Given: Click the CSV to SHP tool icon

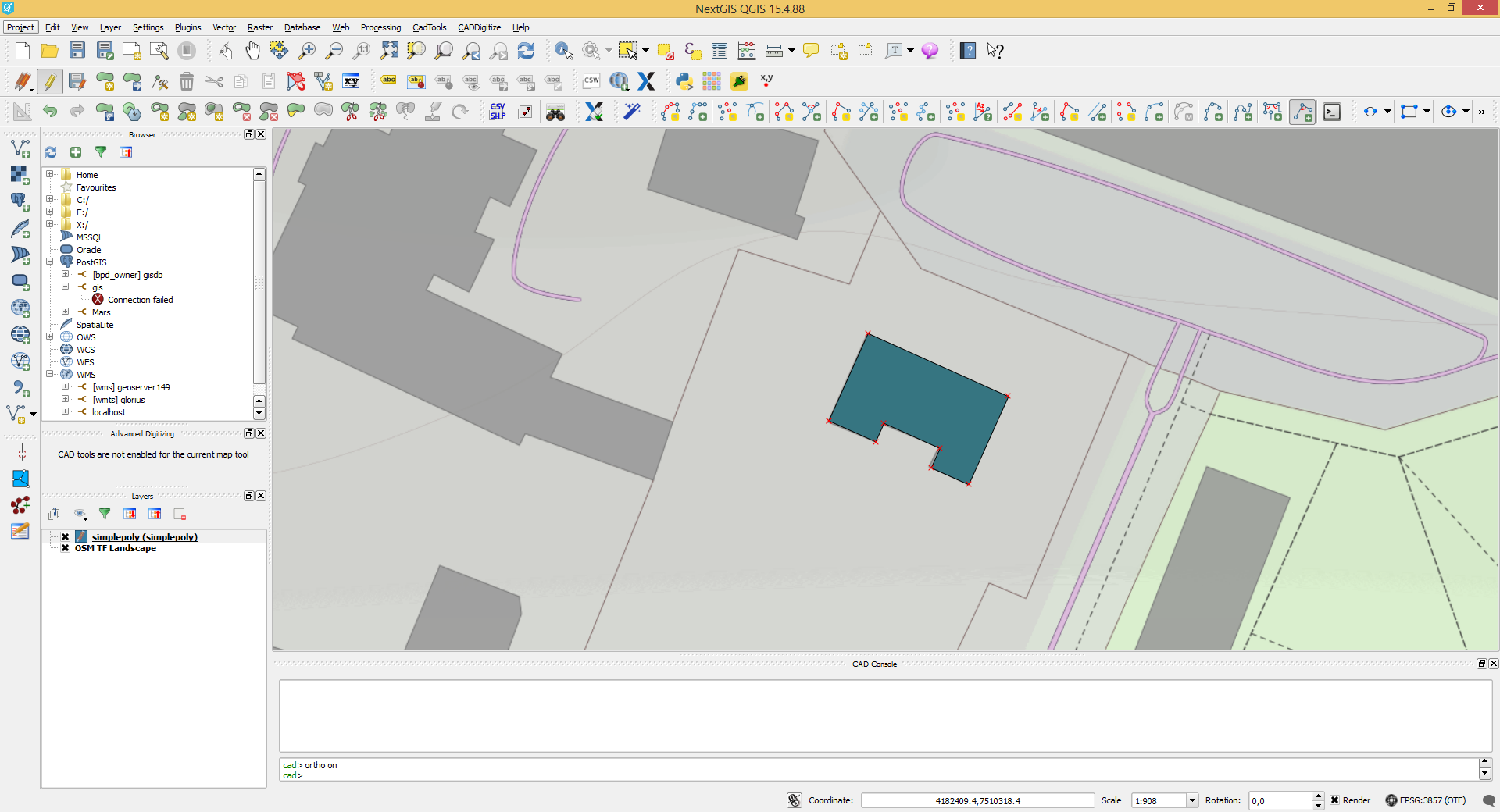Looking at the screenshot, I should 498,112.
